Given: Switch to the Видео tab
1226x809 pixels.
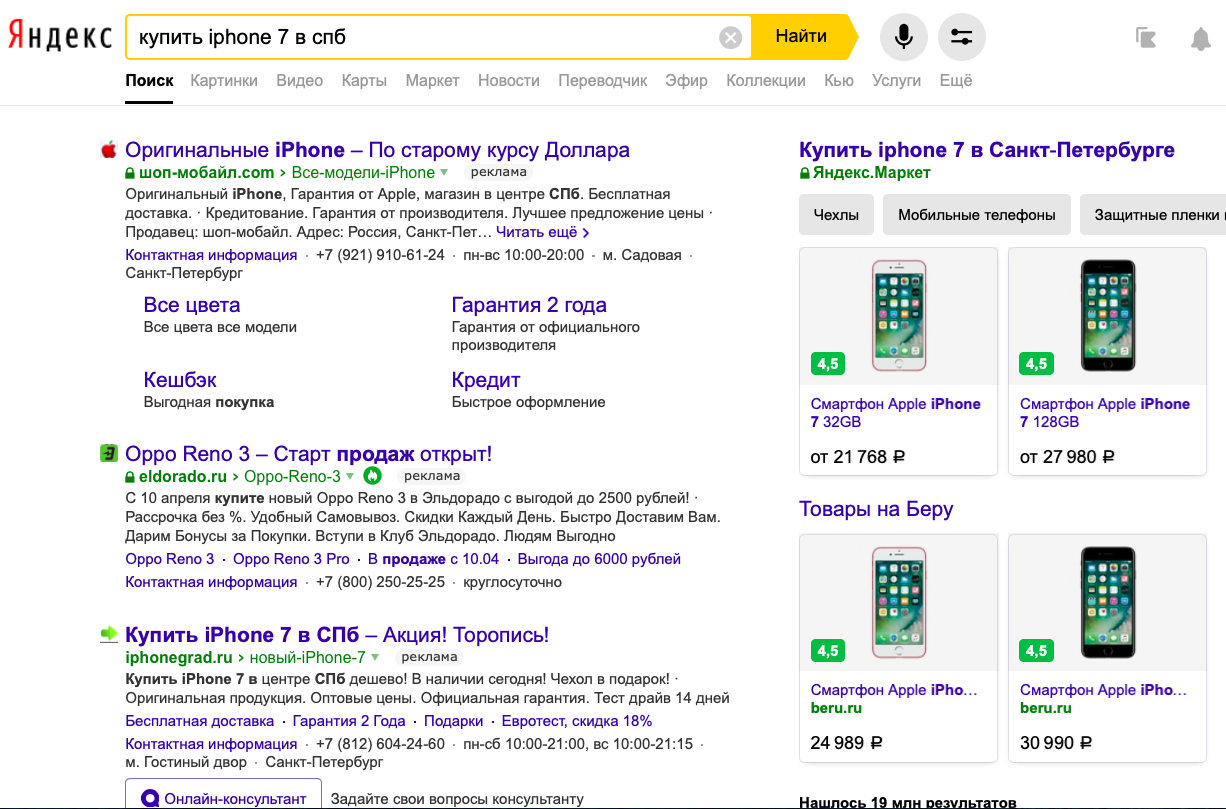Looking at the screenshot, I should tap(300, 80).
